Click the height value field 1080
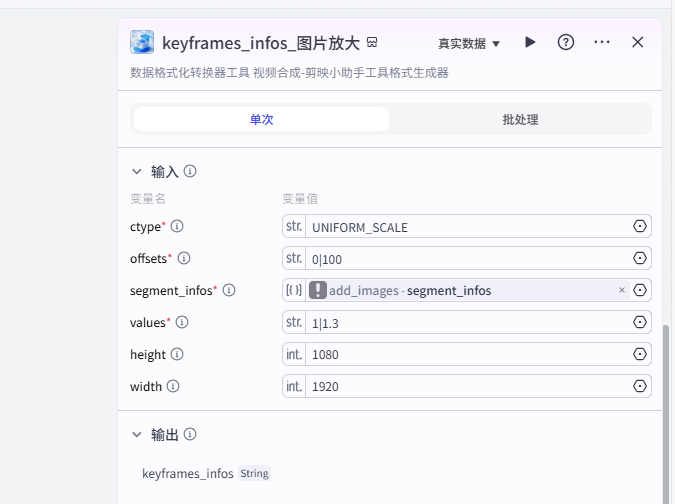 coord(468,355)
